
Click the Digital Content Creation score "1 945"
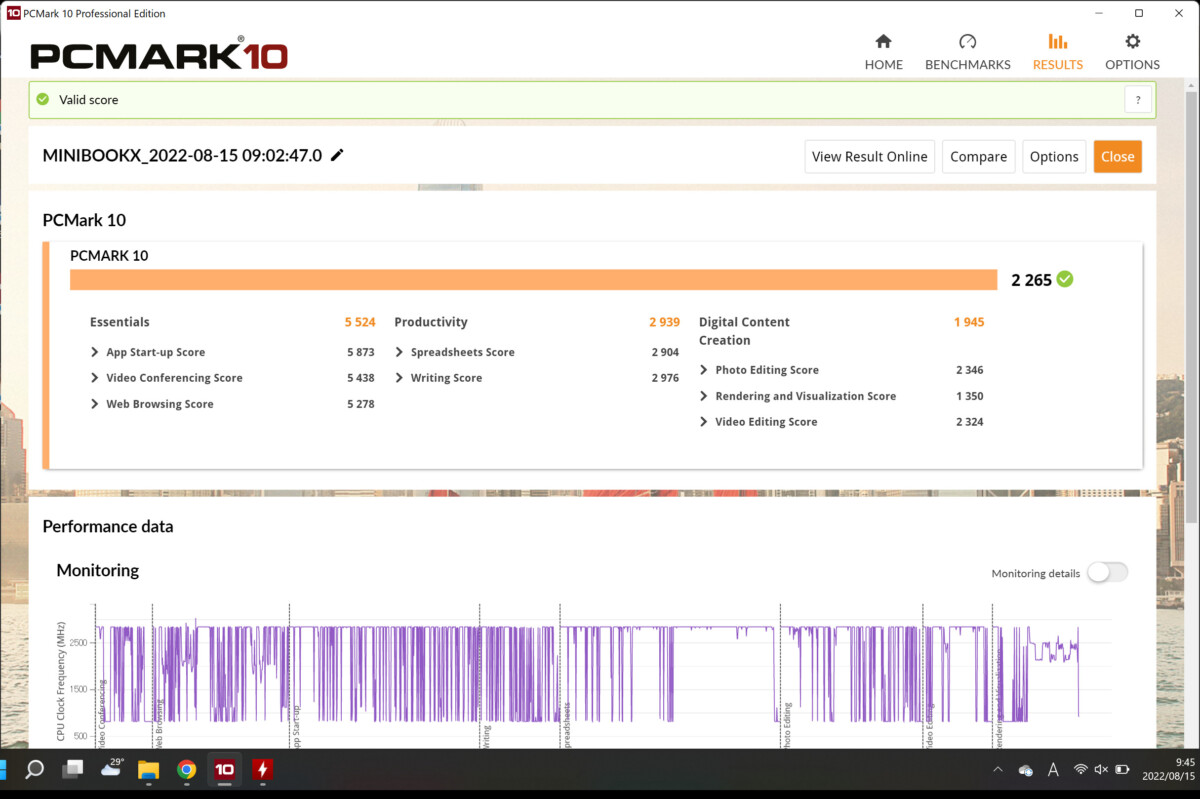coord(969,322)
